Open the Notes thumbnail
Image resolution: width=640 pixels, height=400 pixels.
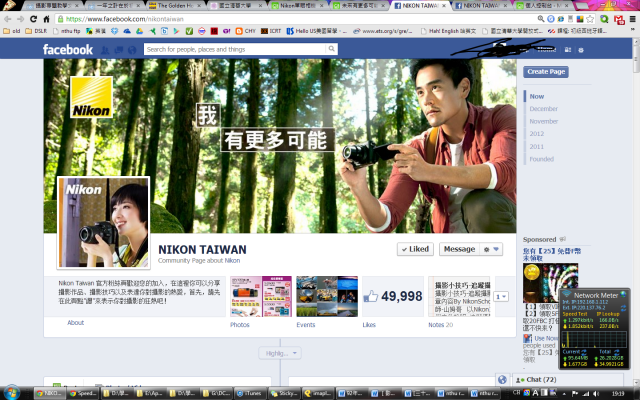click(459, 296)
